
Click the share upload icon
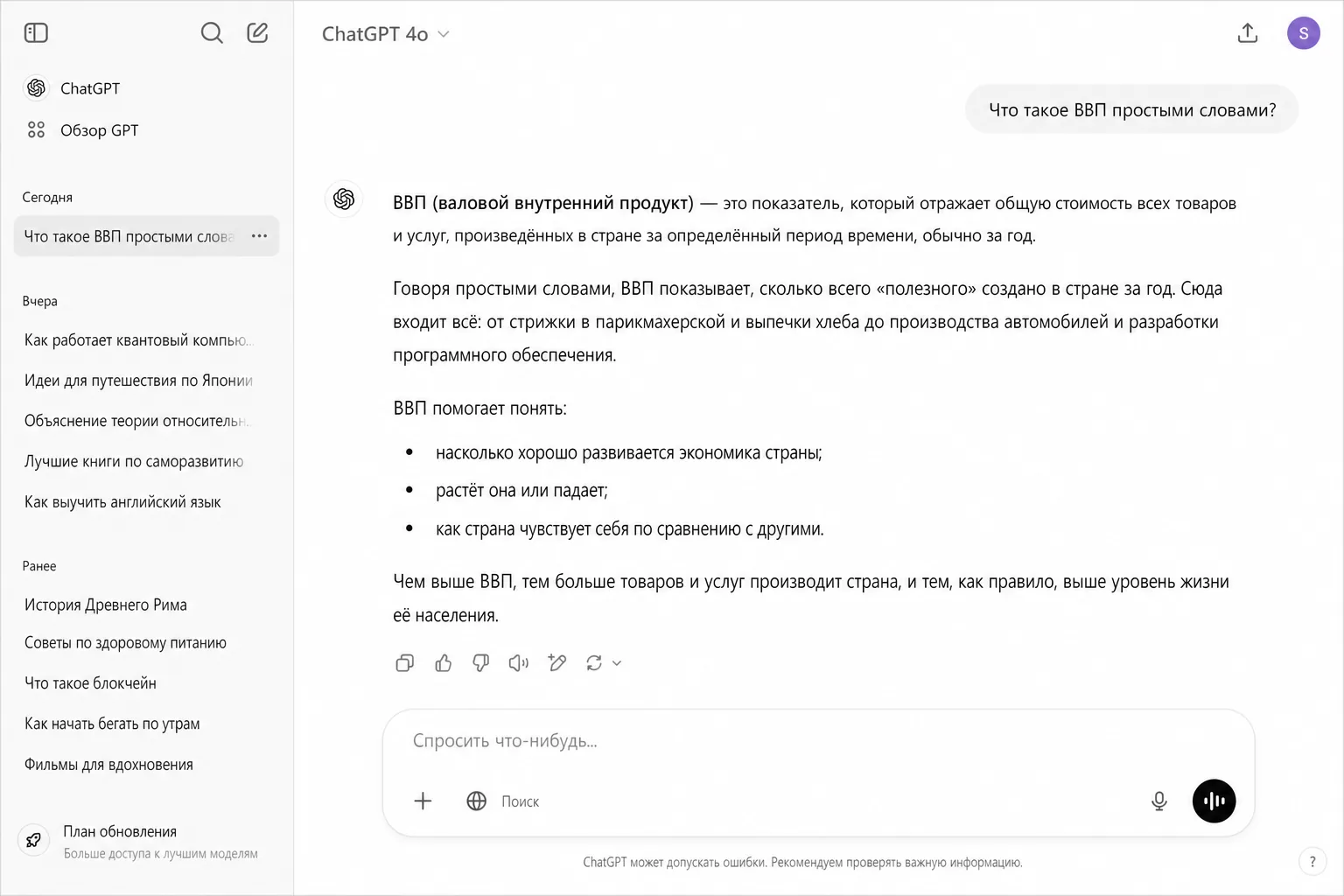[1248, 33]
